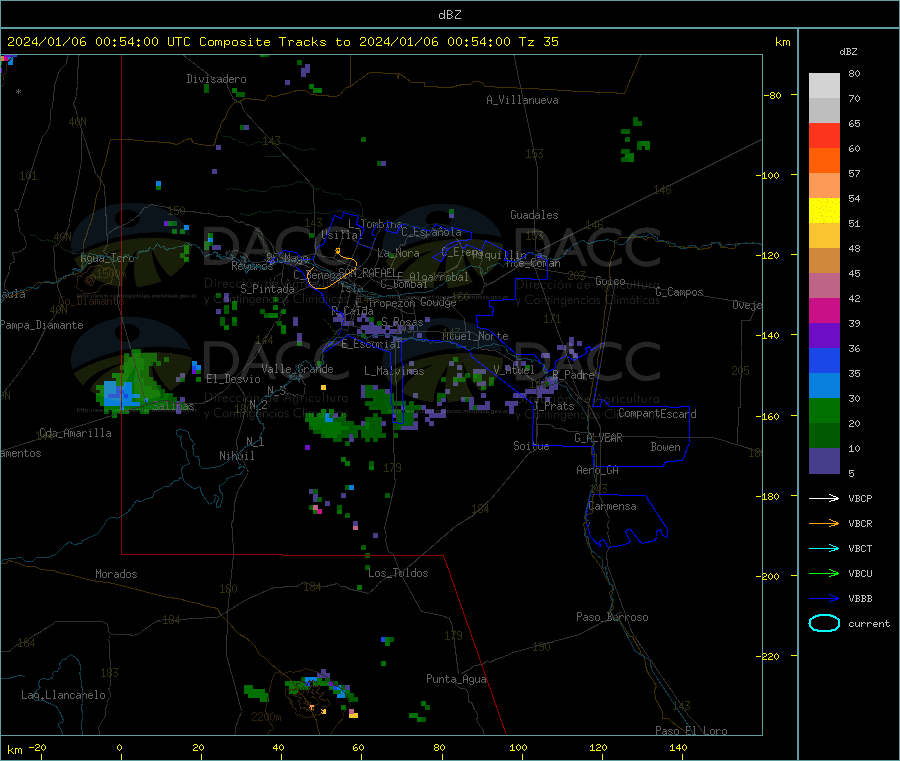
Task: Click the 'Lag.Llancanelo' map label
Action: tap(63, 695)
